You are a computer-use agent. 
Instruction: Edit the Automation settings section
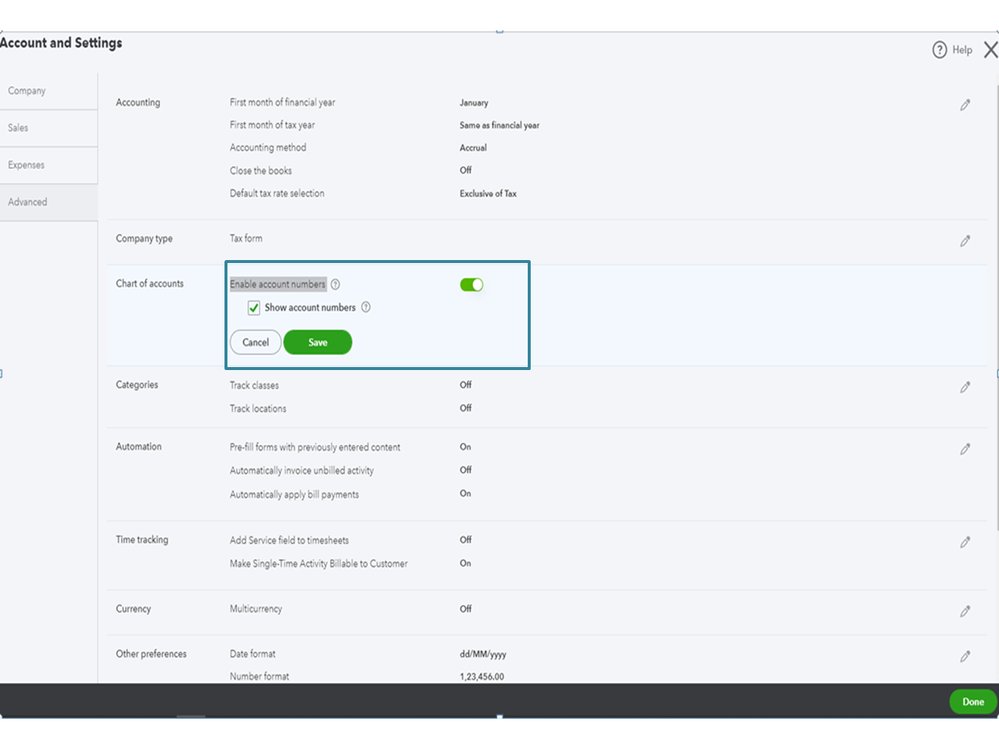coord(965,449)
